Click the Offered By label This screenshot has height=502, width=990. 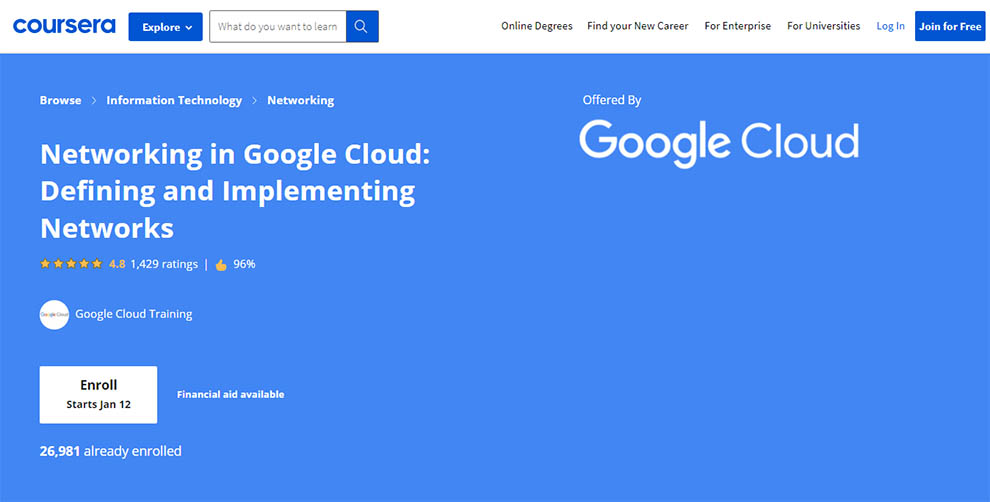tap(612, 100)
